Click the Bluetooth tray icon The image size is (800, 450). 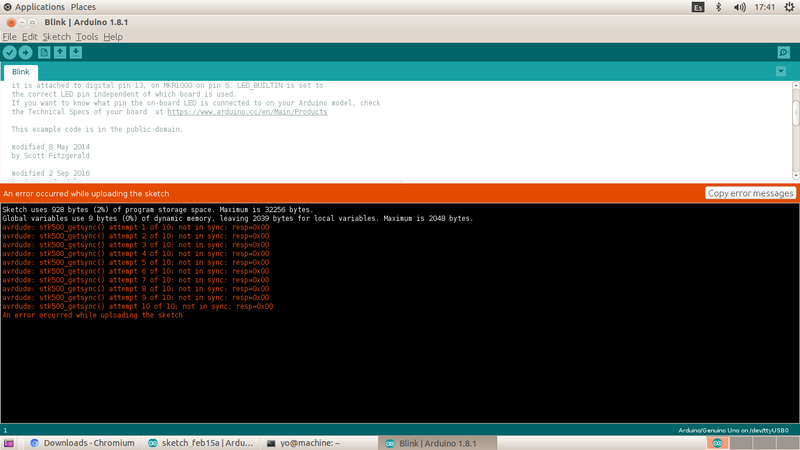click(x=718, y=7)
